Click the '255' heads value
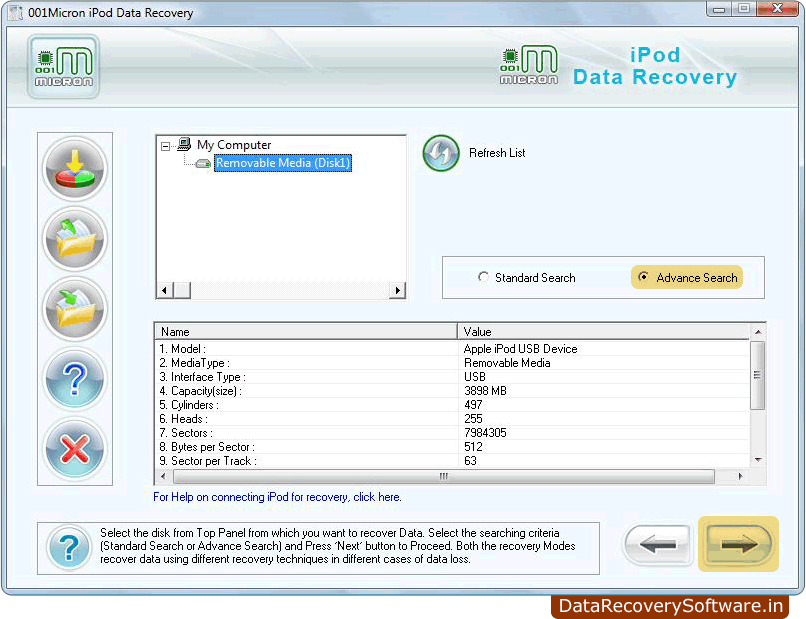The height and width of the screenshot is (619, 806). point(473,419)
